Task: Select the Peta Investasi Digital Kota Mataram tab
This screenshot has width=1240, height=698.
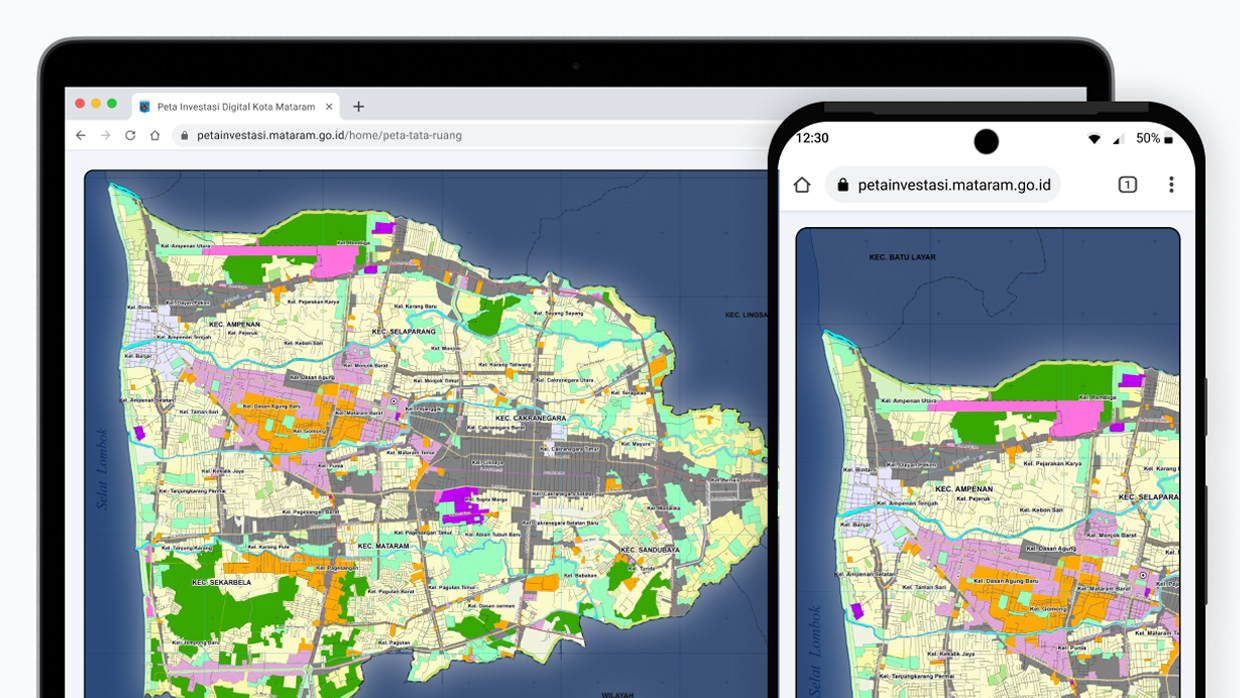Action: 236,106
